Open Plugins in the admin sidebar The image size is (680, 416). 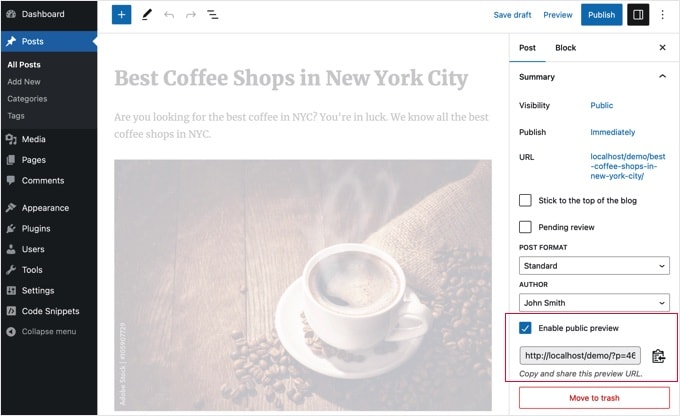coord(36,229)
